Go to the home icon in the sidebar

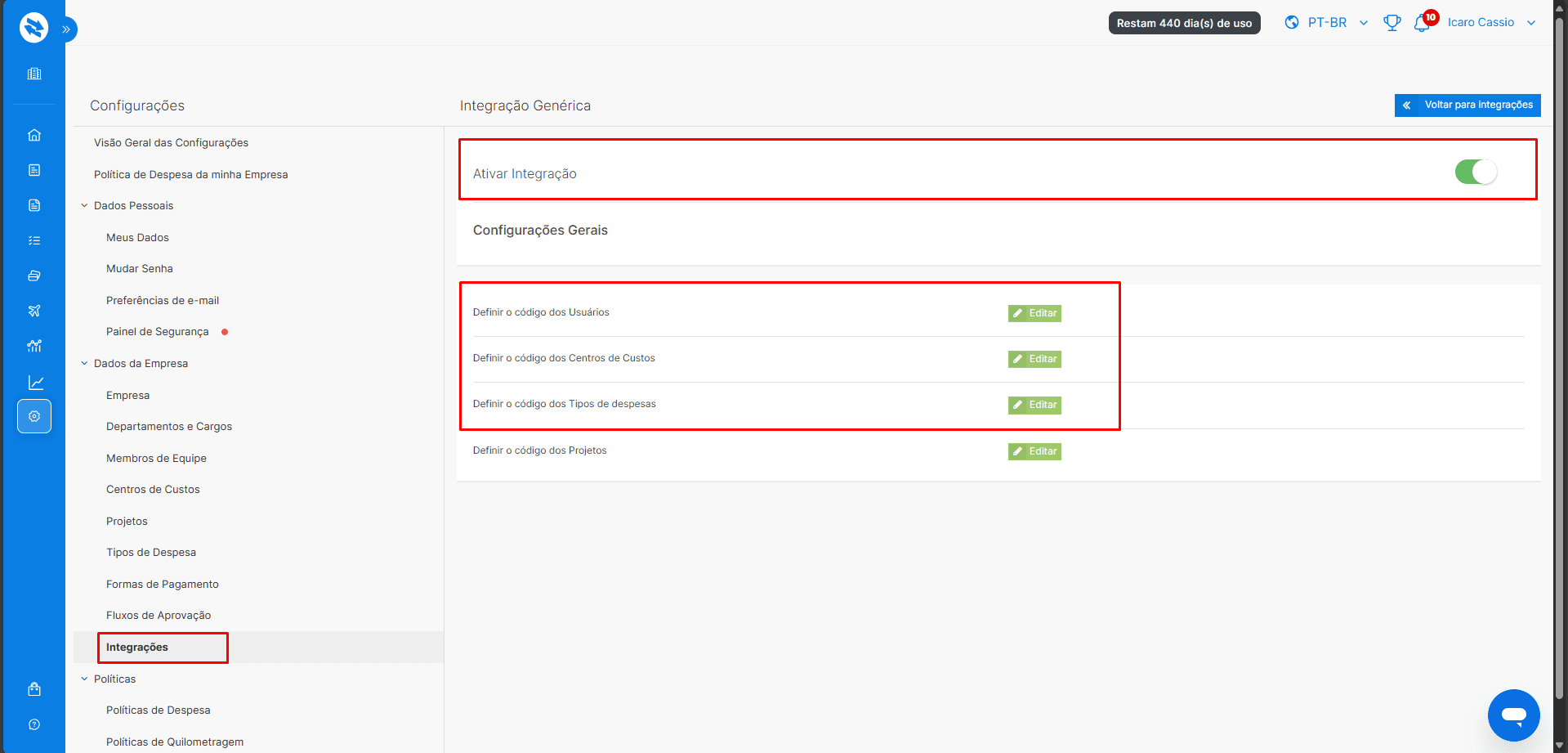tap(34, 135)
